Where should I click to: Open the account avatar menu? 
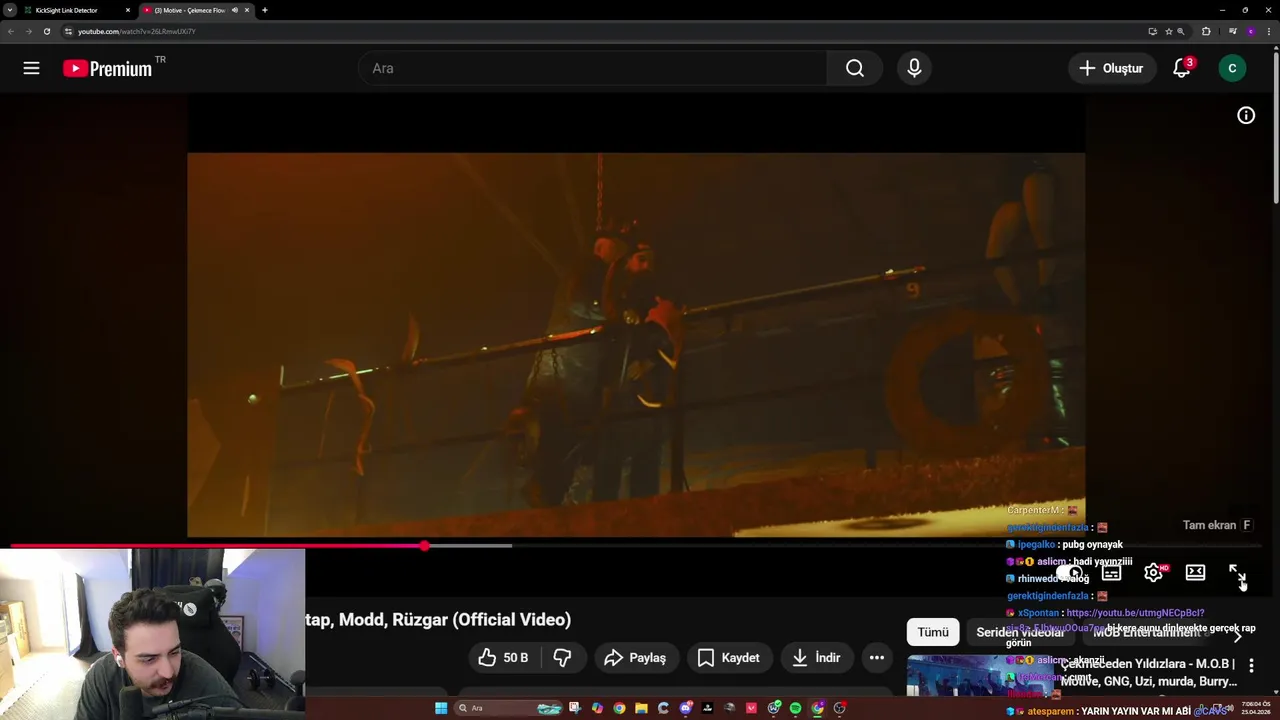1232,68
